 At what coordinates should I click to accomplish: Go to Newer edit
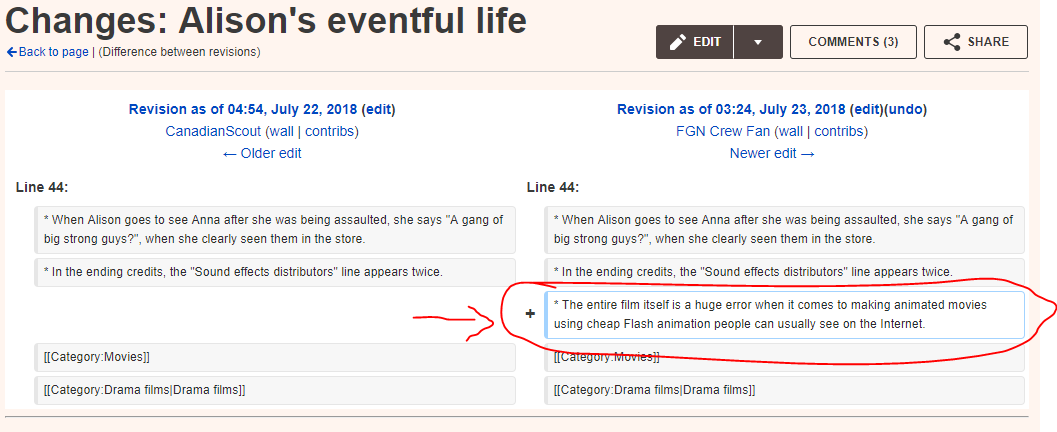772,153
